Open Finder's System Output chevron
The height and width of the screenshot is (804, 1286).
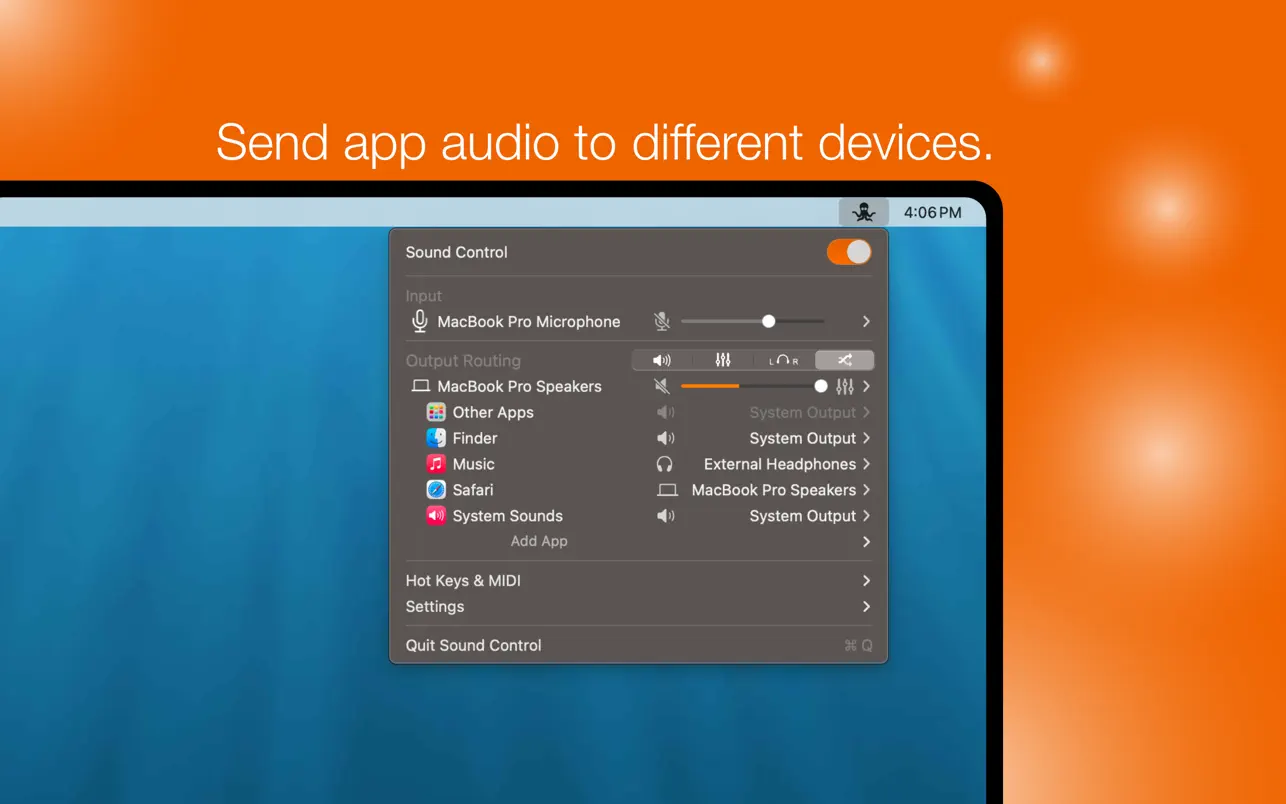point(866,438)
